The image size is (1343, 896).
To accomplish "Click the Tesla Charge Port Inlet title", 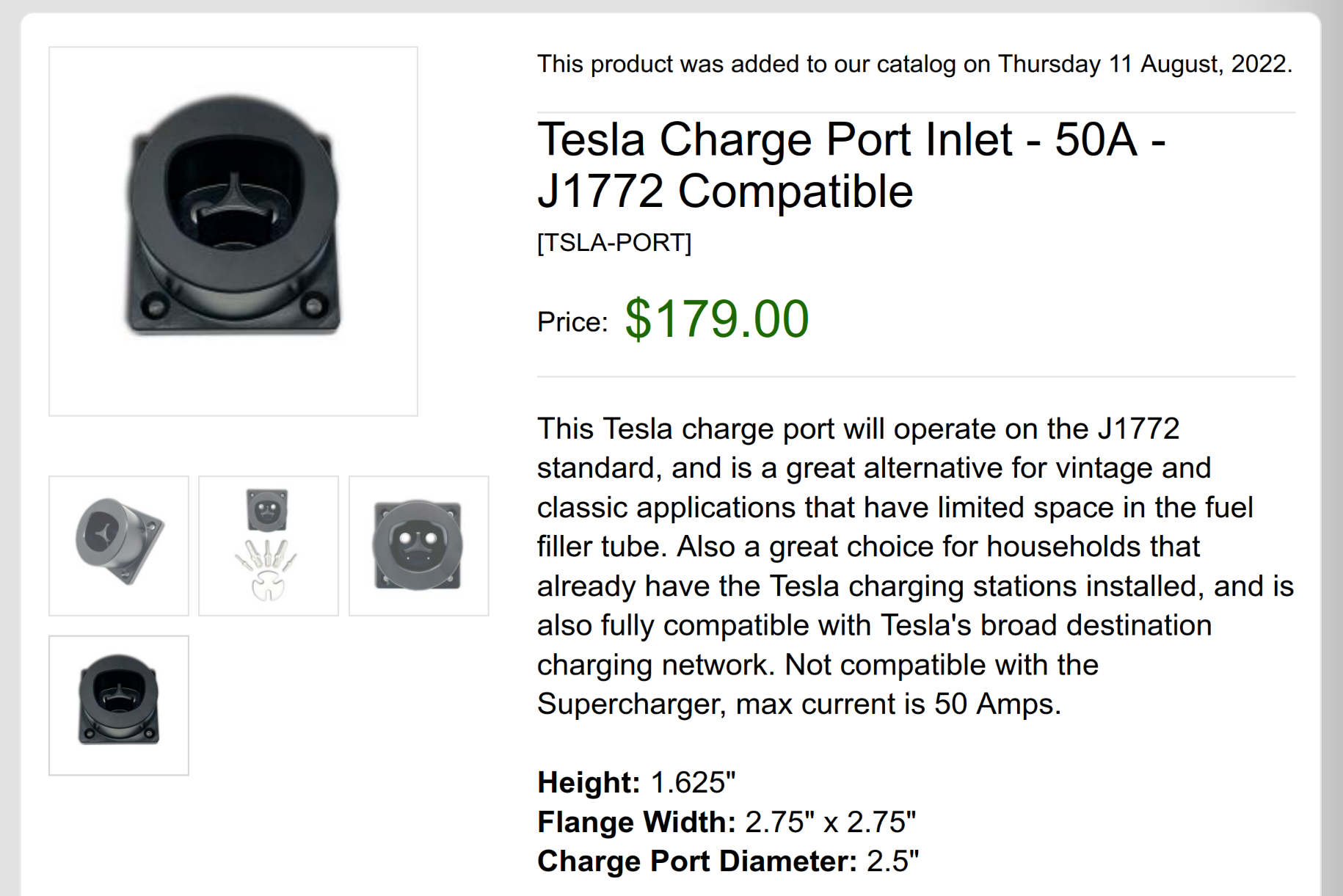I will click(x=851, y=165).
